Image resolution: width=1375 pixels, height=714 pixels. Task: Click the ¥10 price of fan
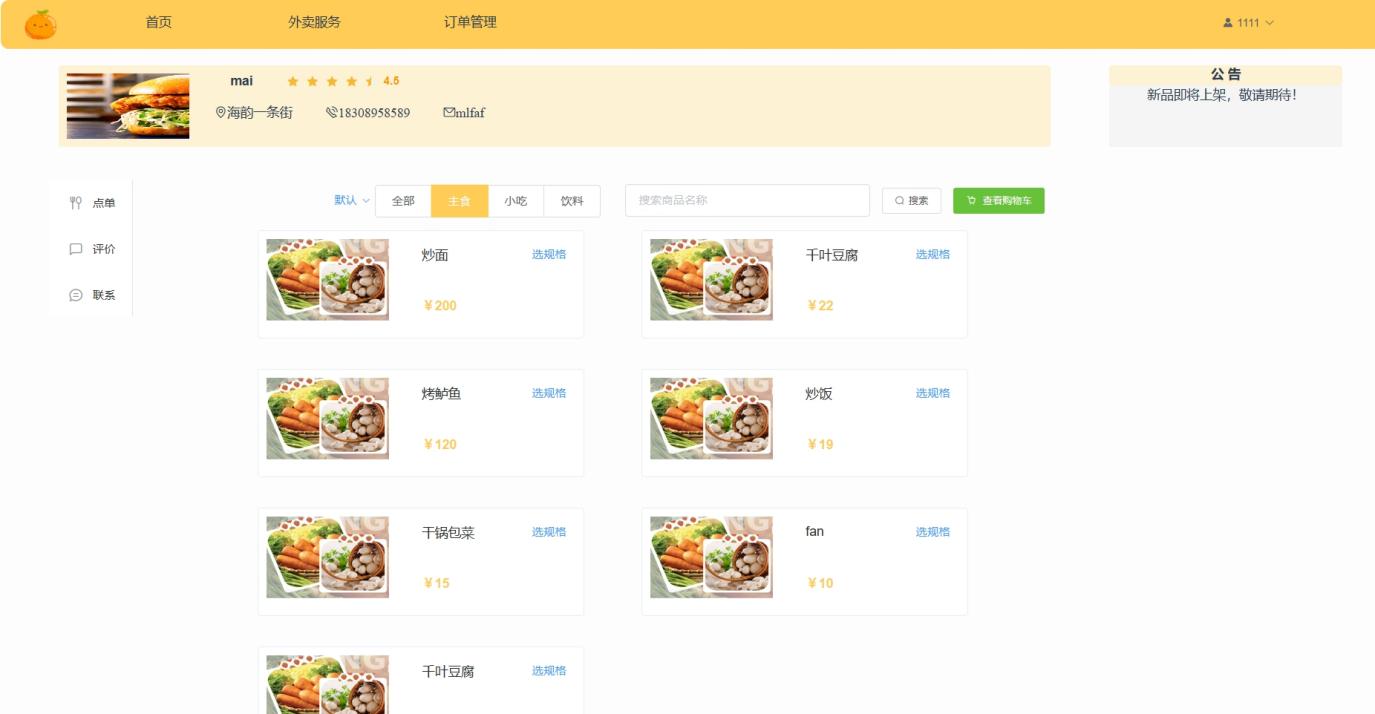coord(820,584)
